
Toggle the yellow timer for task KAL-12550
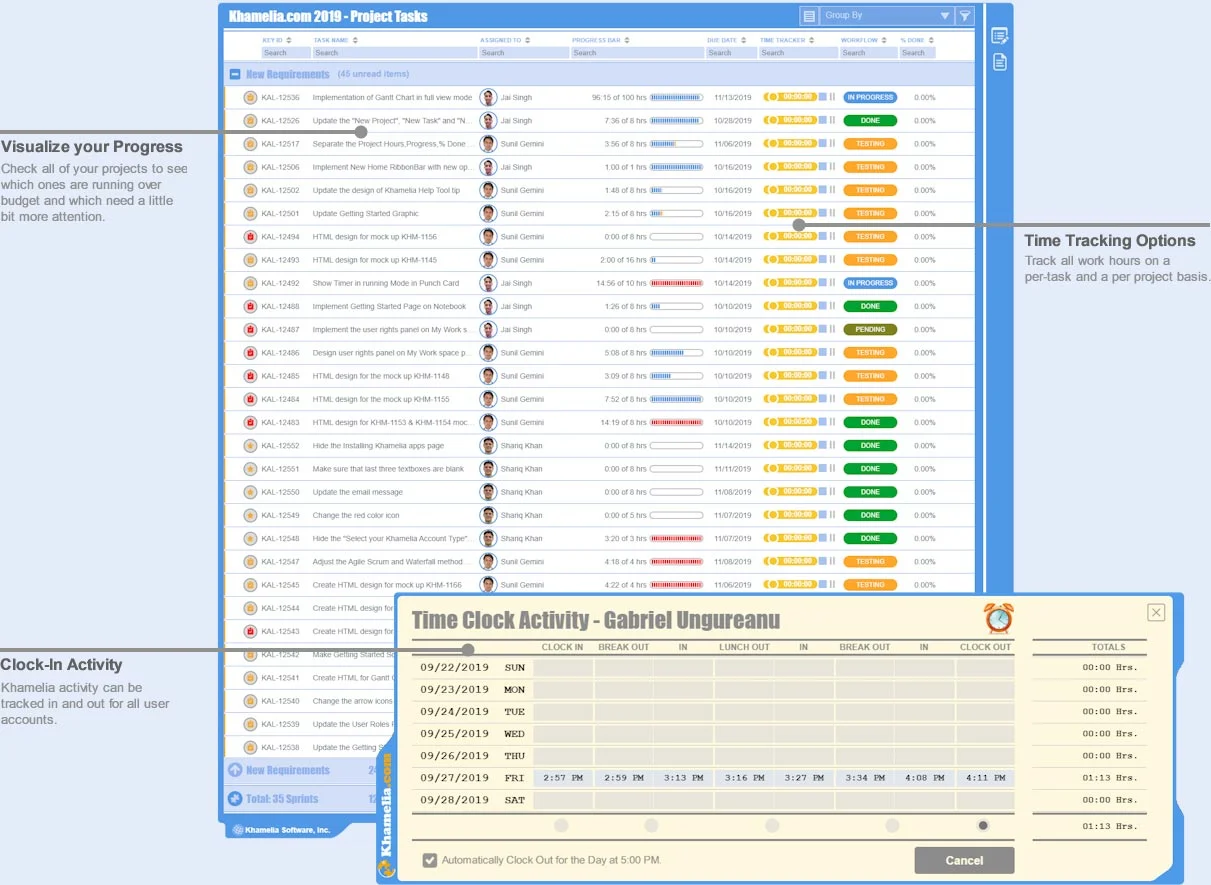coord(790,492)
